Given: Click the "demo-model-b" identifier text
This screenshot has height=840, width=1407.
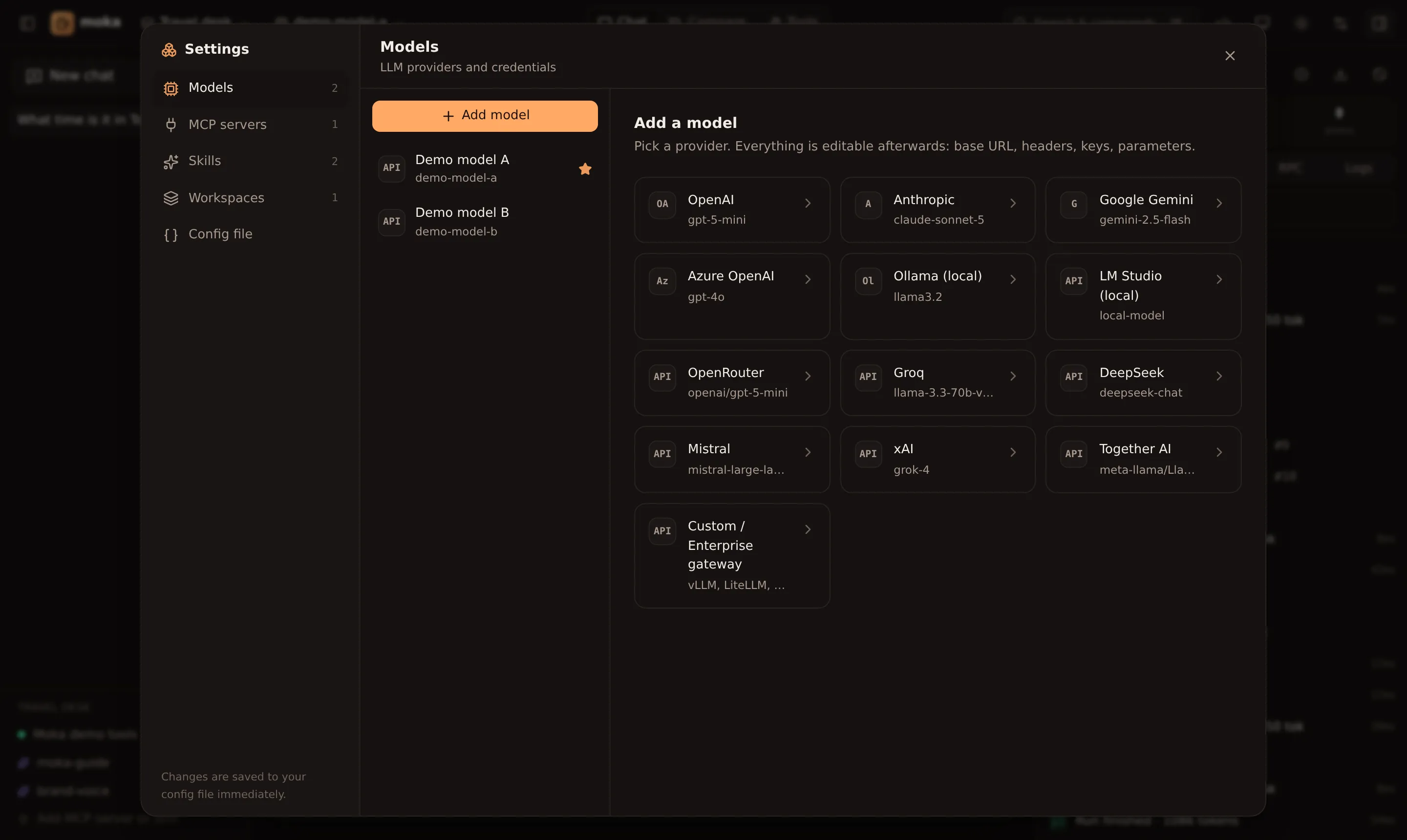Looking at the screenshot, I should tap(456, 231).
